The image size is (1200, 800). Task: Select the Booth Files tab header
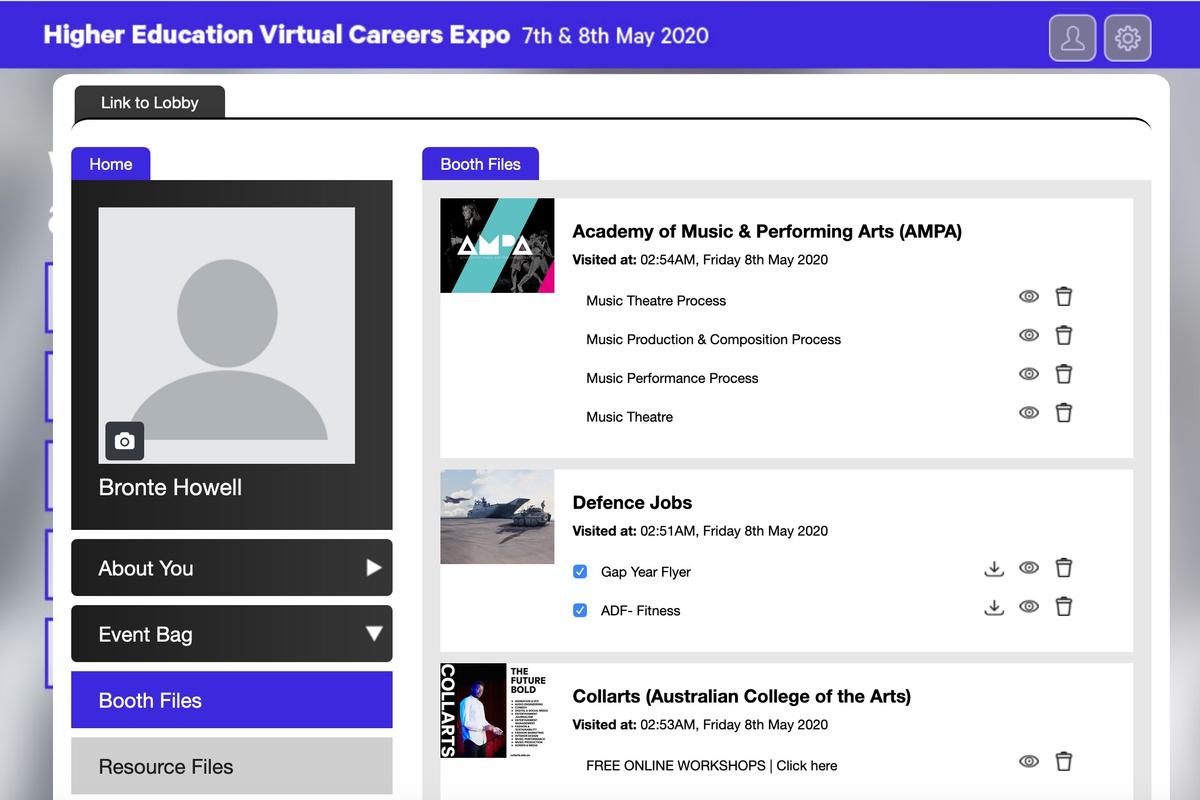[480, 164]
